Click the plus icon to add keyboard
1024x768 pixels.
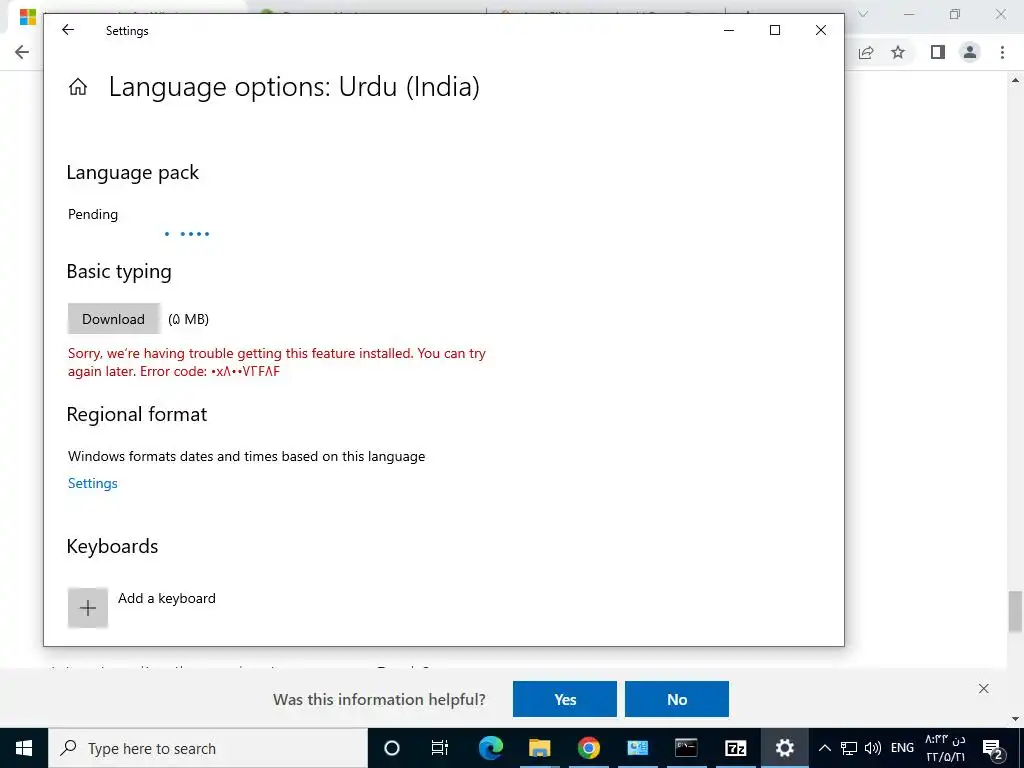click(88, 608)
